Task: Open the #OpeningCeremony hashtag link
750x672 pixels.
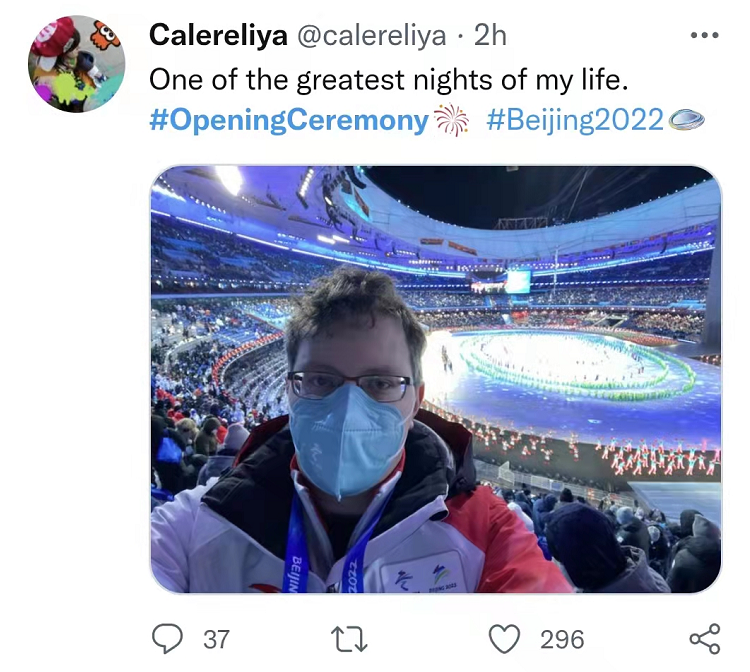Action: tap(288, 121)
